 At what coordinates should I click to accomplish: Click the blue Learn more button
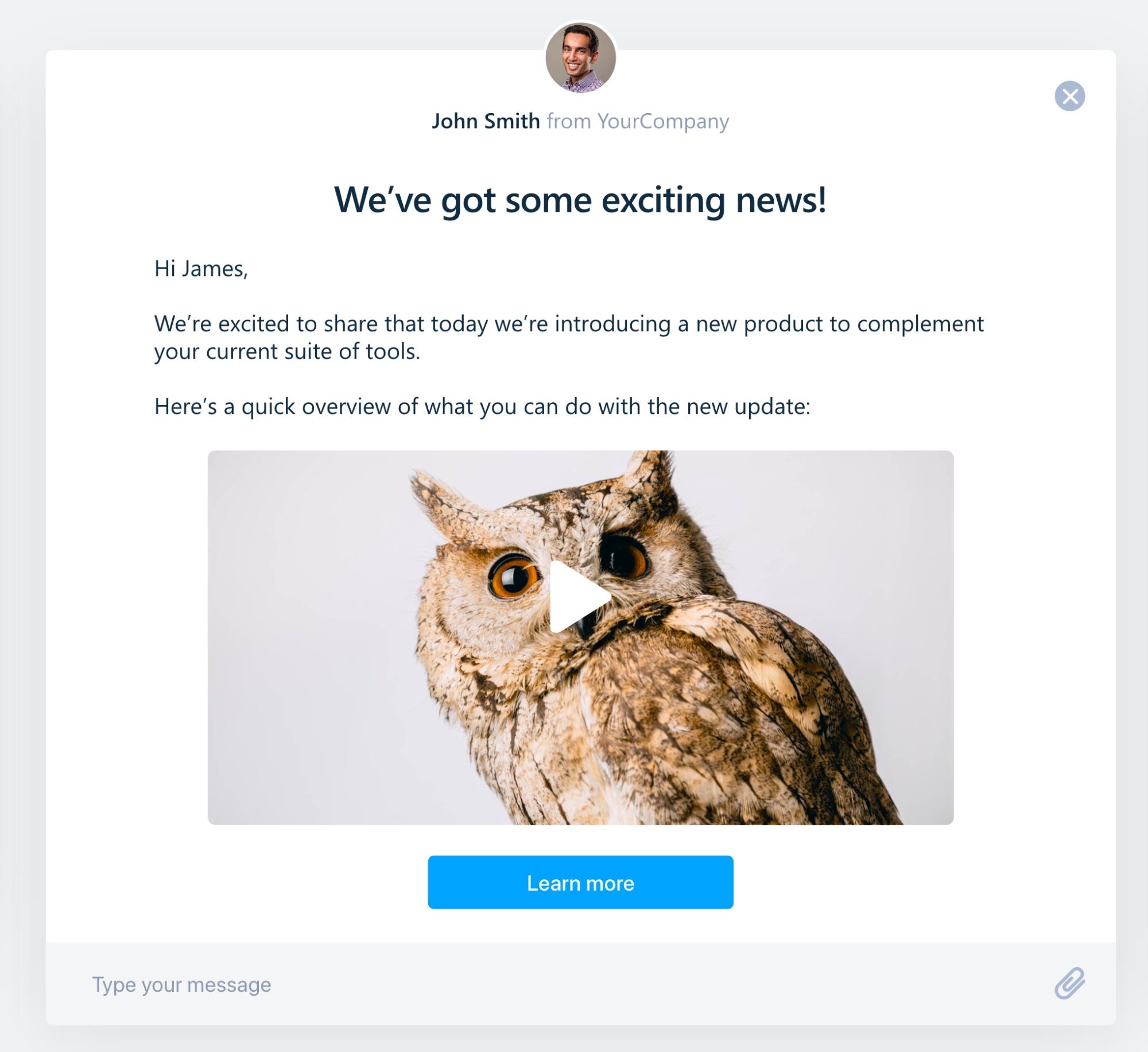(580, 883)
